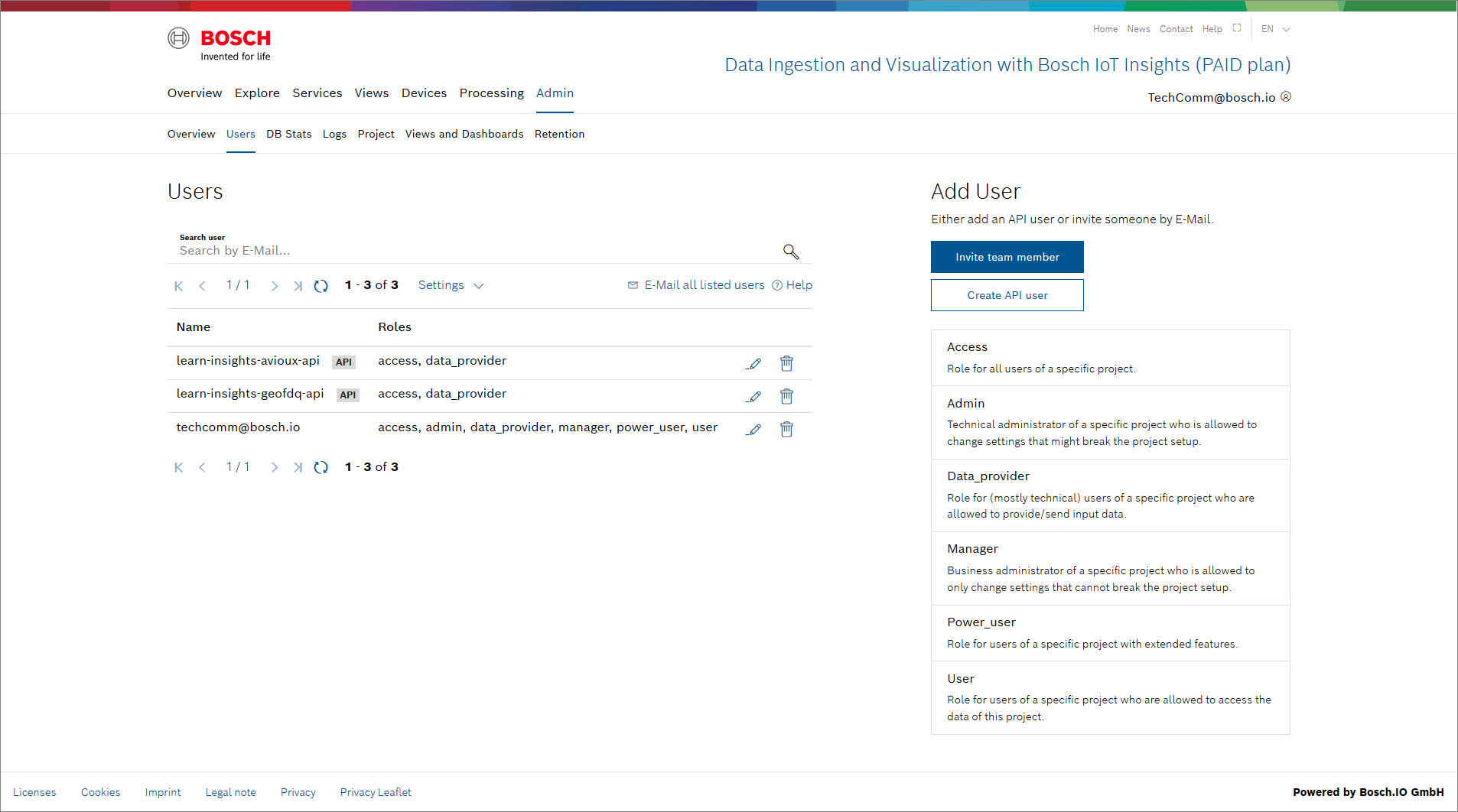Expand the Settings dropdown
The image size is (1458, 812).
[451, 285]
